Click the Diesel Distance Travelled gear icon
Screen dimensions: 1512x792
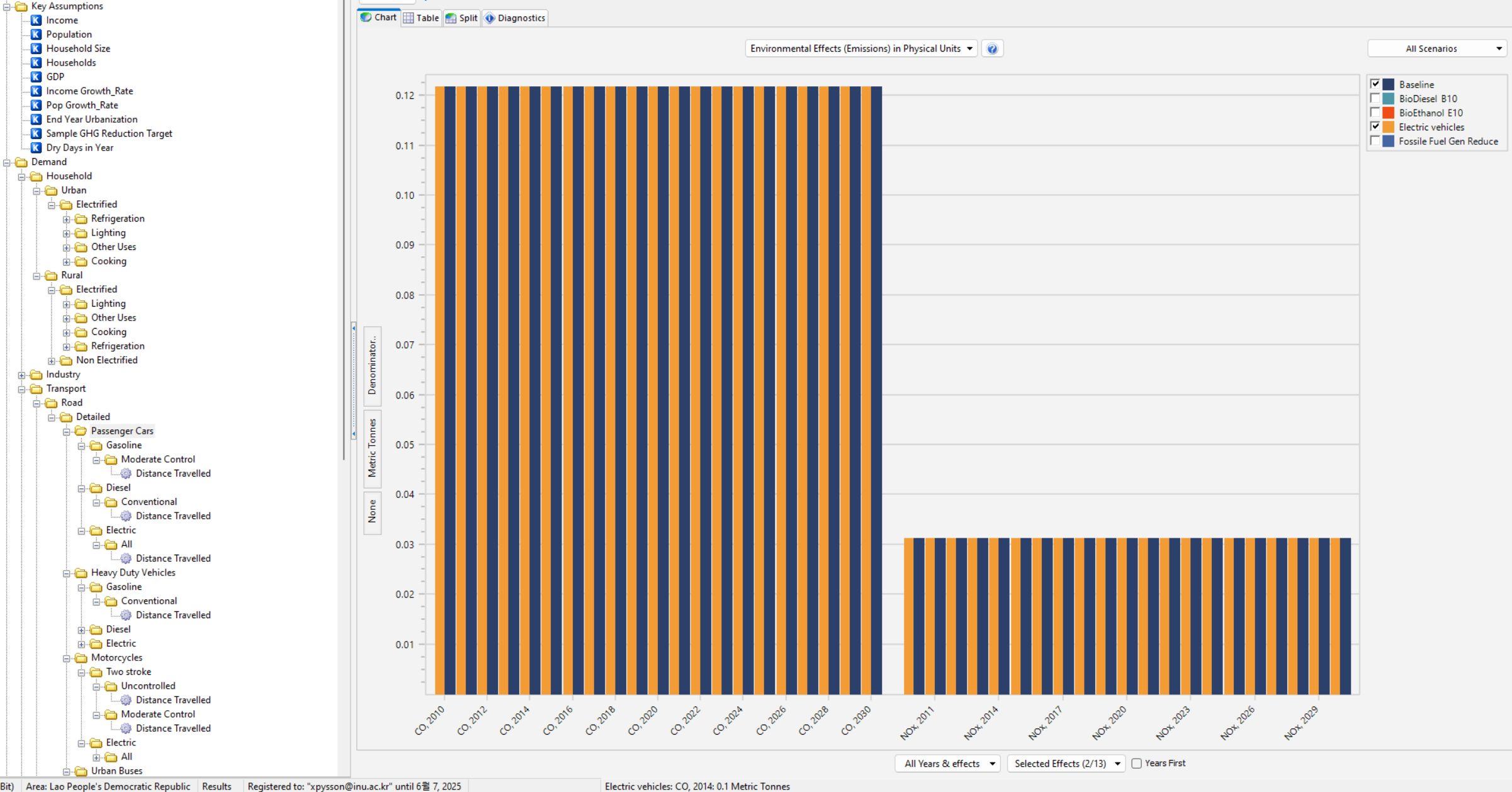coord(126,516)
